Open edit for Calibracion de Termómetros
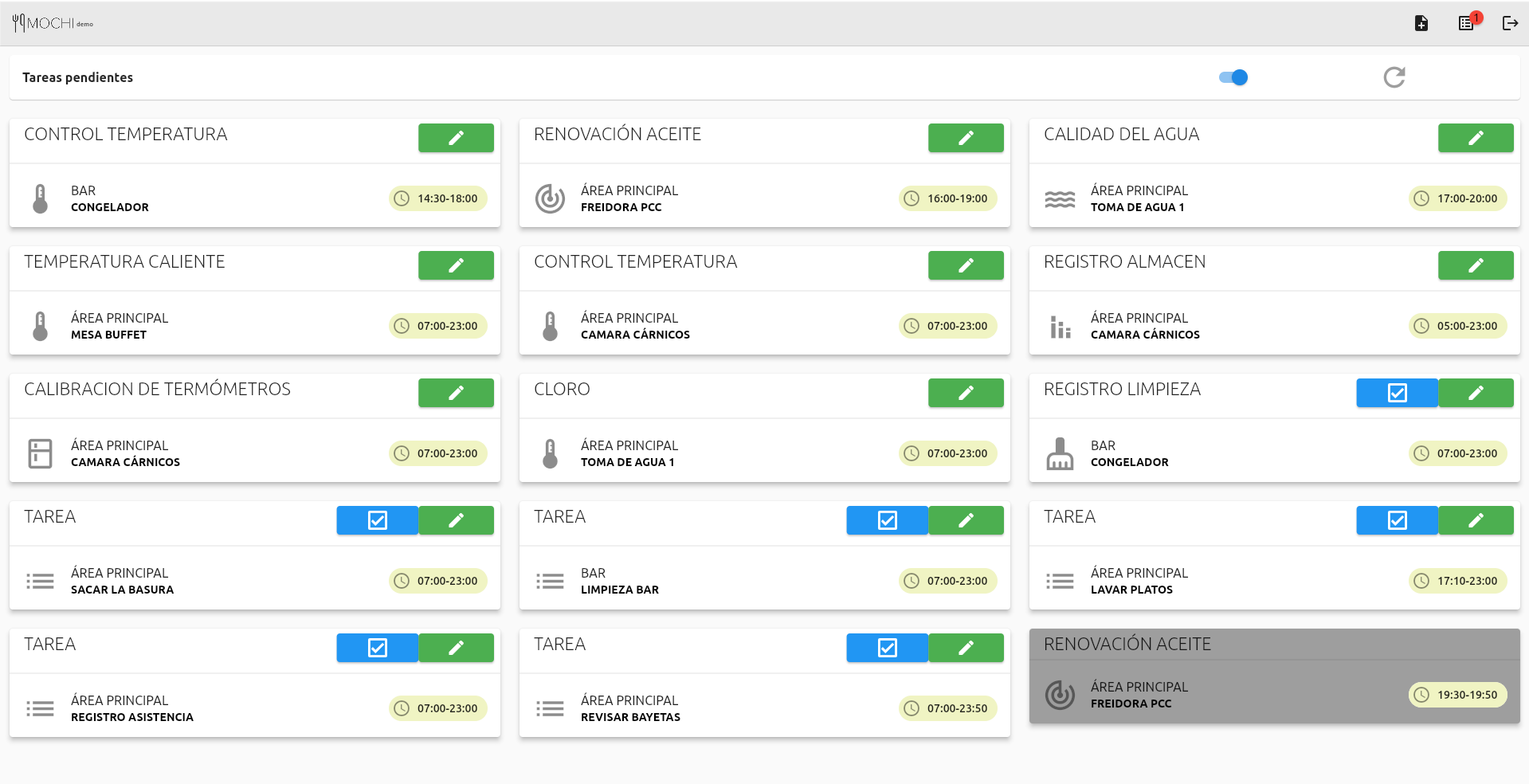1529x784 pixels. click(456, 393)
